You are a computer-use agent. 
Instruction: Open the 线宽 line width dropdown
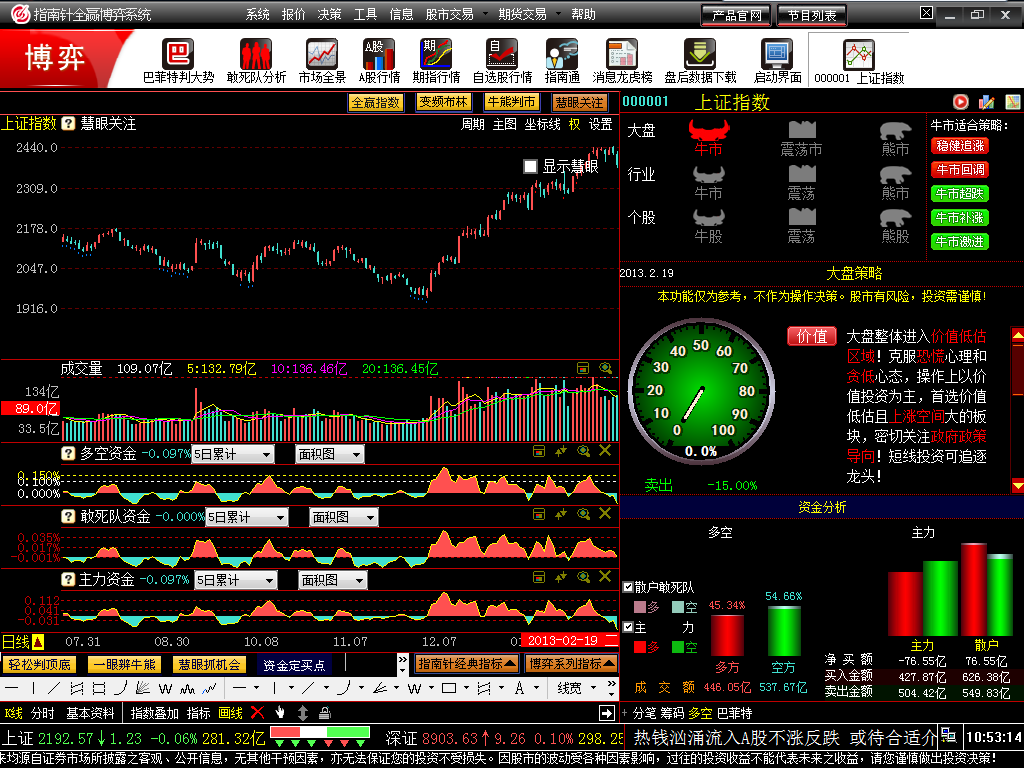(x=577, y=688)
